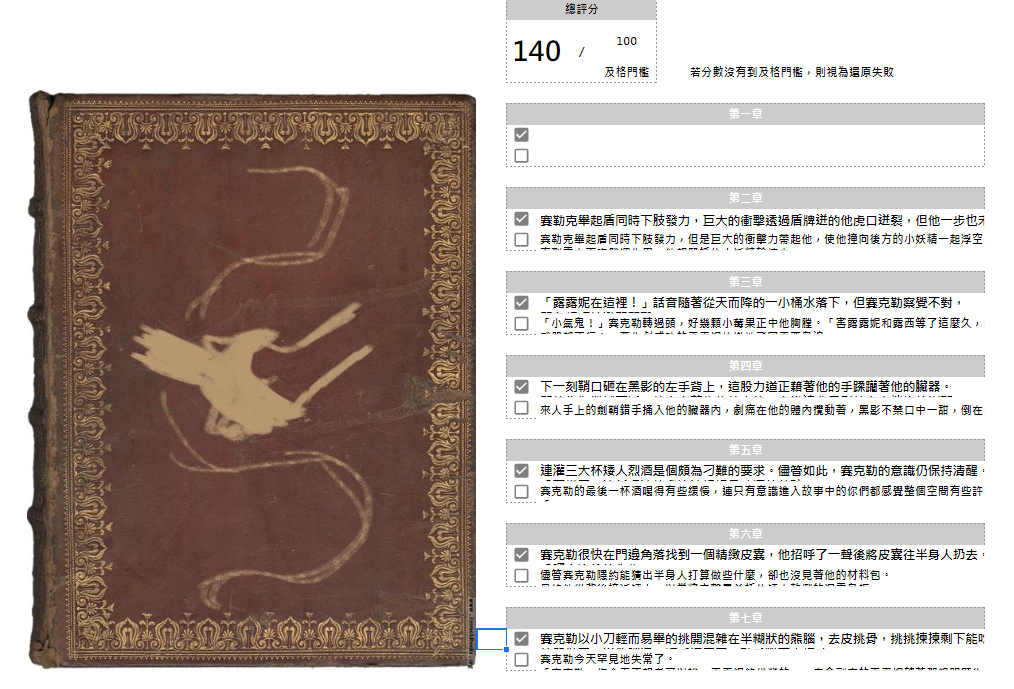
Task: Tick the unchecked second option in 第五章
Action: click(x=521, y=492)
